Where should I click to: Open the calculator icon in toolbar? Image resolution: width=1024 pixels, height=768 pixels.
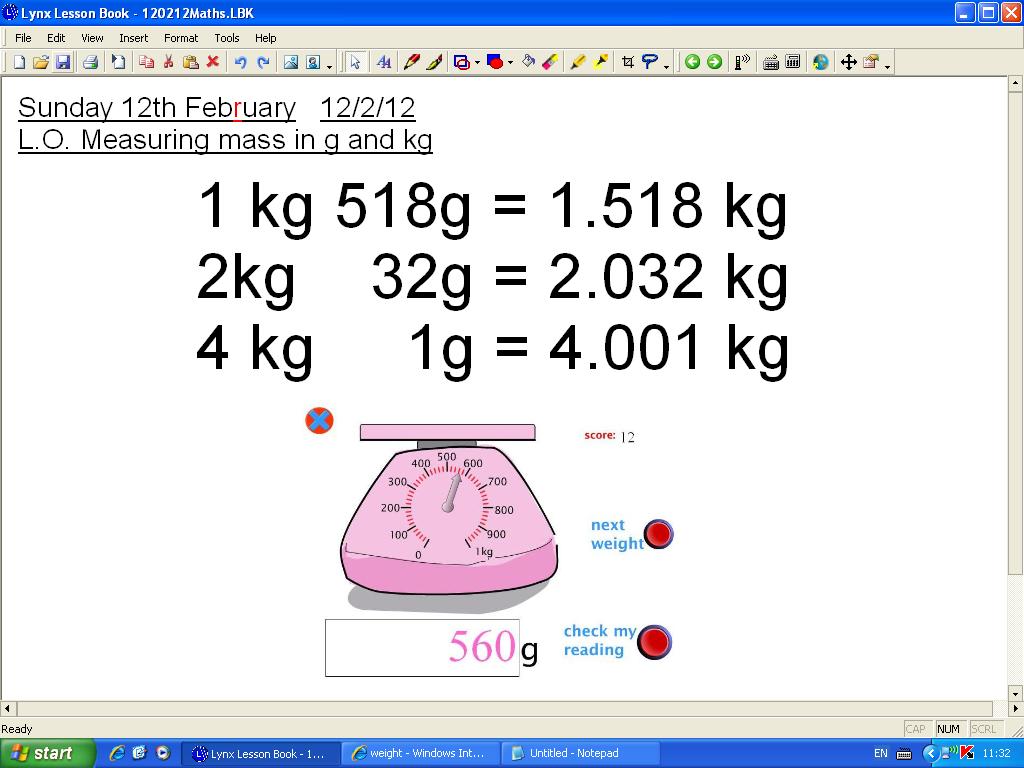793,62
